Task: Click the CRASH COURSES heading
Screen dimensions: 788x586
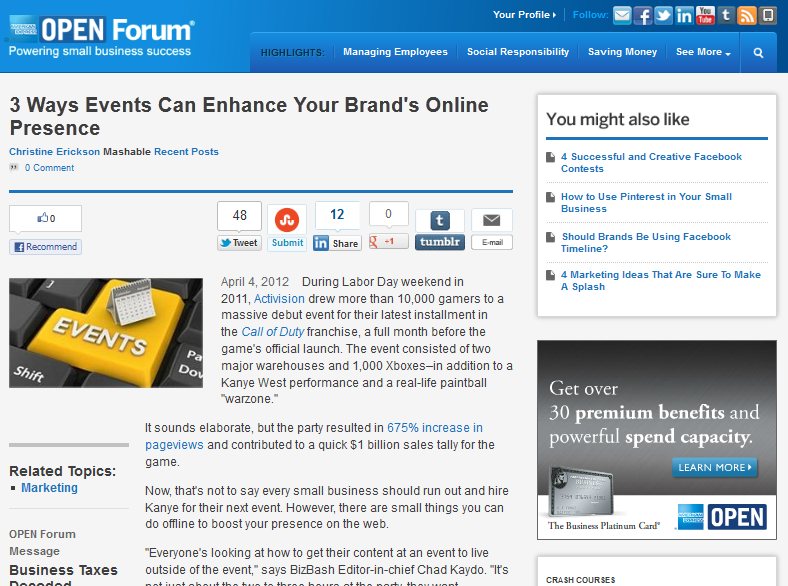Action: point(580,580)
